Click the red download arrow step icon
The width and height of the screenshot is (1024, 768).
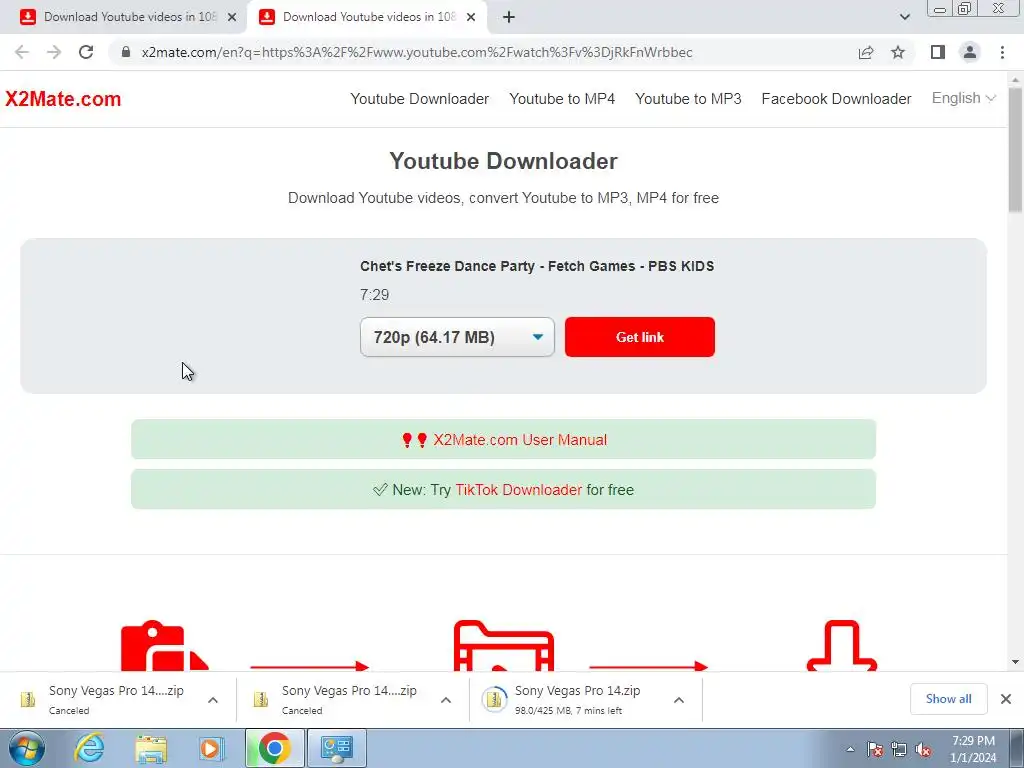tap(842, 645)
